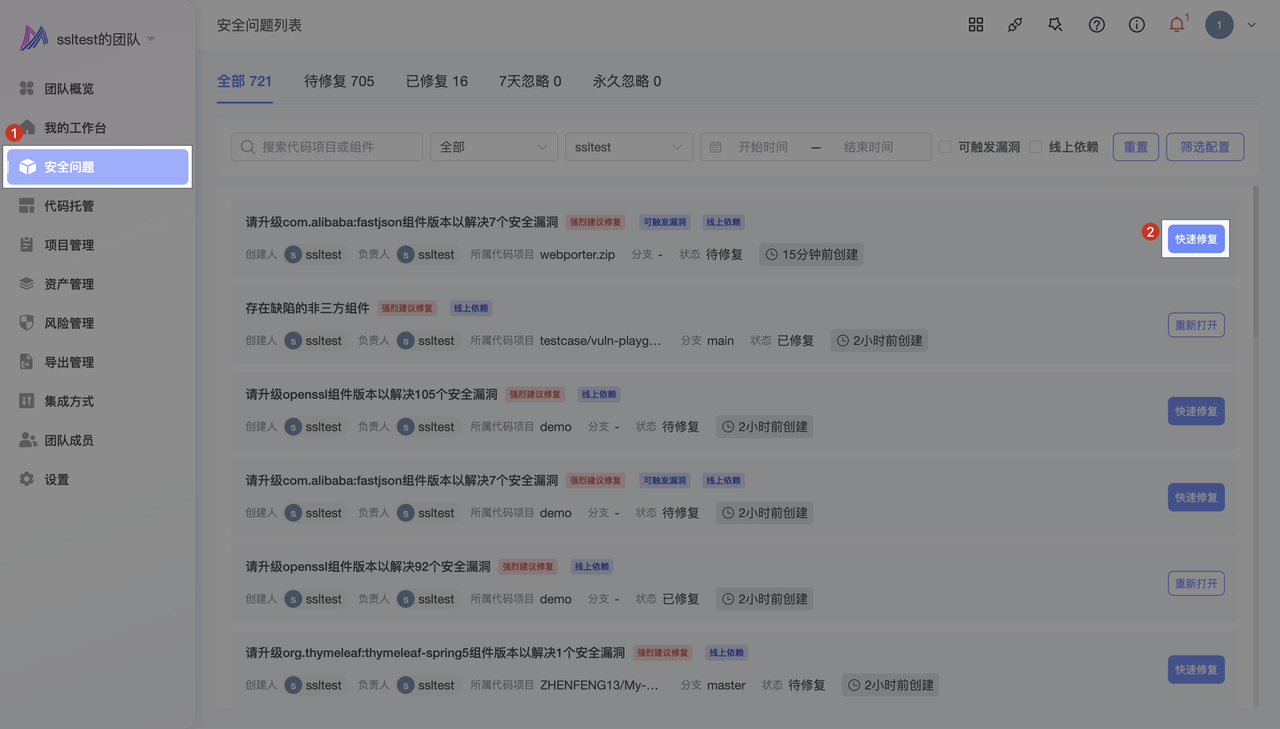Open 代码托管 in the sidebar
Image resolution: width=1280 pixels, height=729 pixels.
(69, 206)
